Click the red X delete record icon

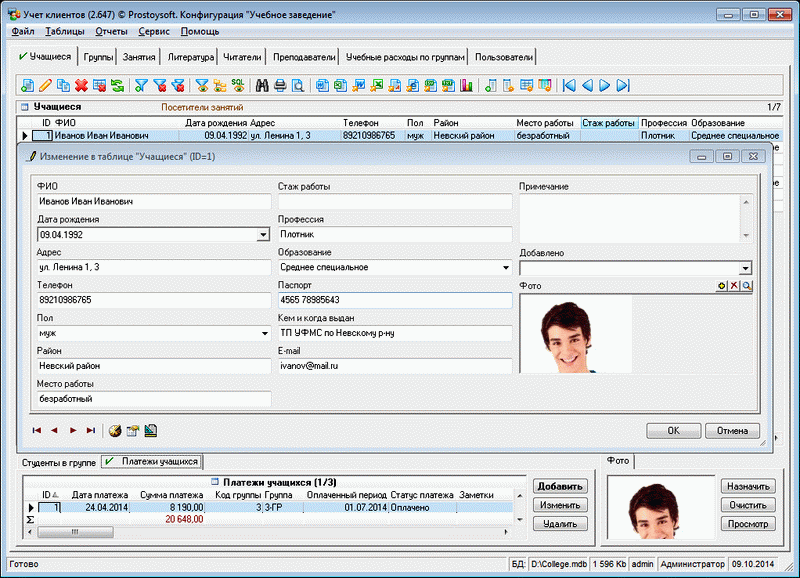point(81,86)
